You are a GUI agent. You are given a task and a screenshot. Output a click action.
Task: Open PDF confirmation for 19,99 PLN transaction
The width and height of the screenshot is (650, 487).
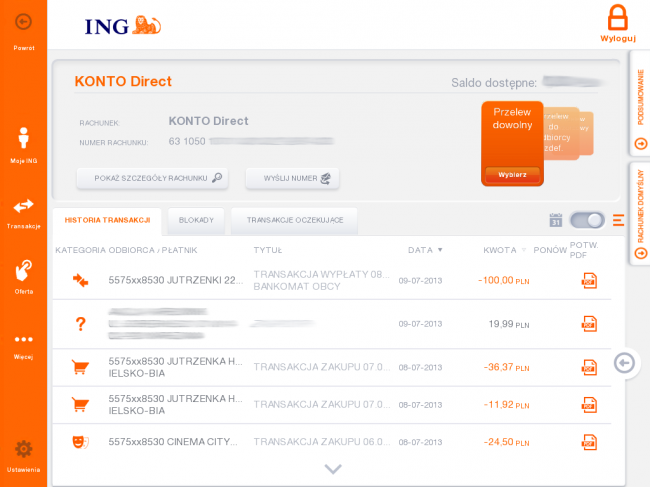coord(589,324)
